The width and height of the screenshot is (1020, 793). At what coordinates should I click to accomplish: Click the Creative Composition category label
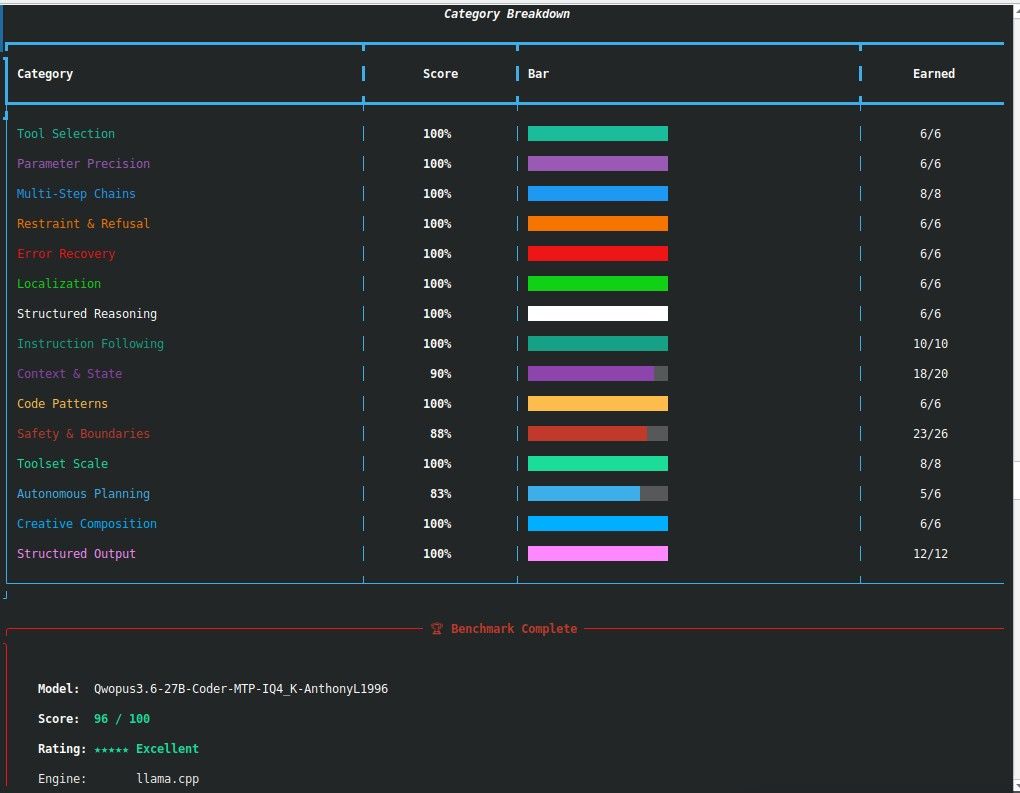click(87, 524)
